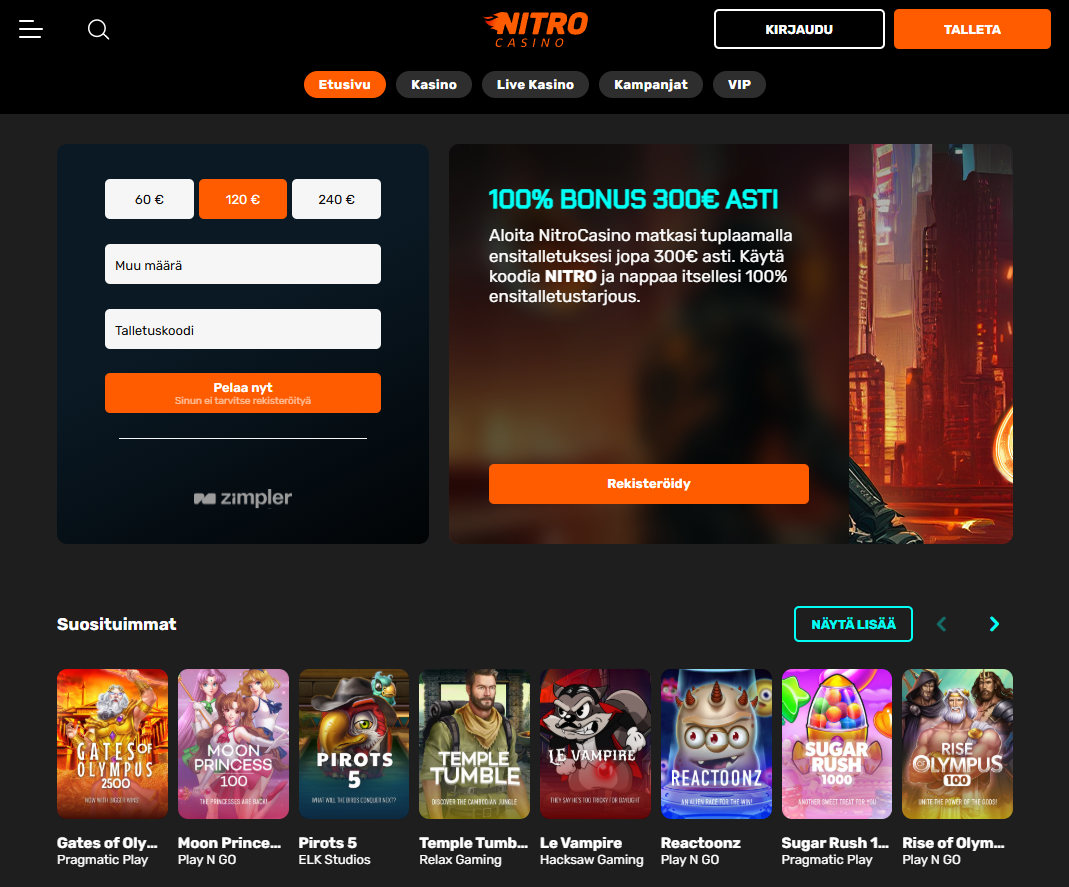Click the Nitro Casino logo
Viewport: 1069px width, 887px height.
tap(536, 29)
